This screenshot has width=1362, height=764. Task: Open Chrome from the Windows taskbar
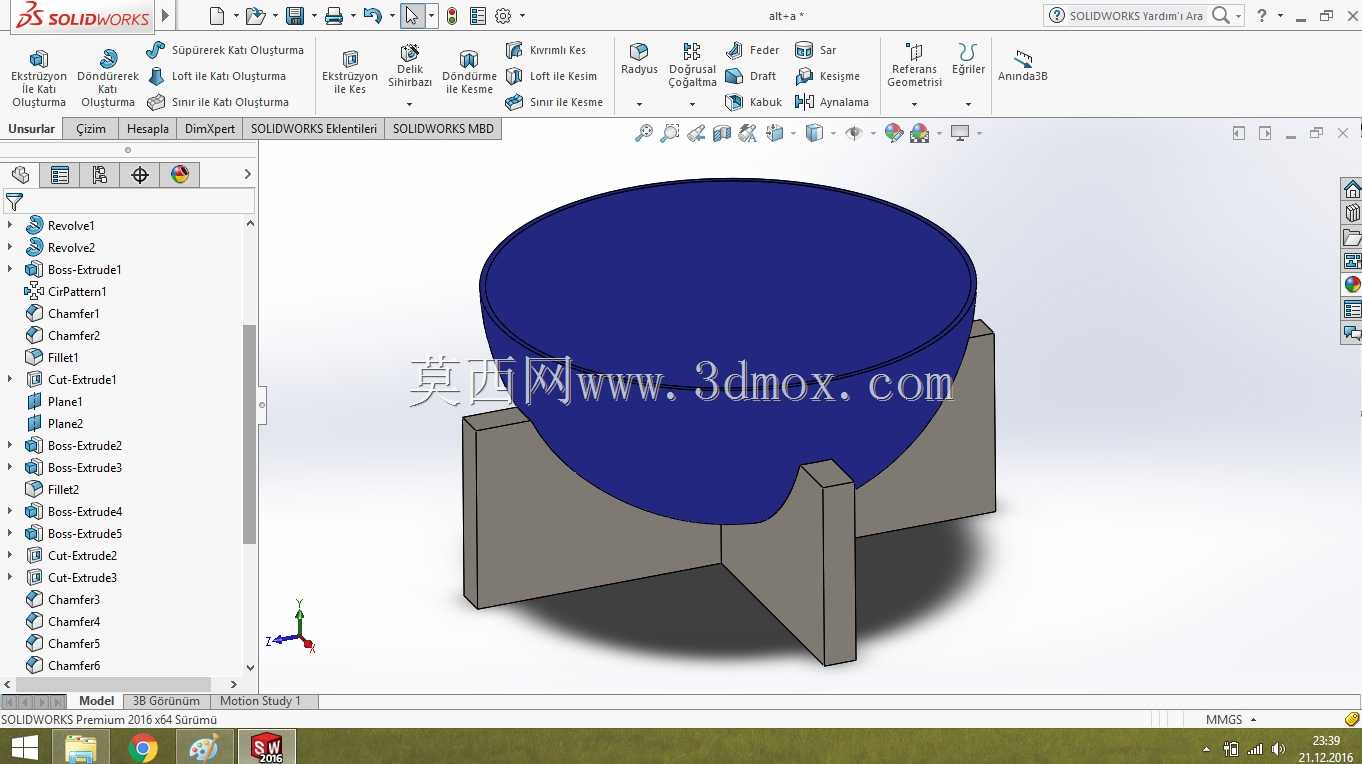pyautogui.click(x=143, y=747)
